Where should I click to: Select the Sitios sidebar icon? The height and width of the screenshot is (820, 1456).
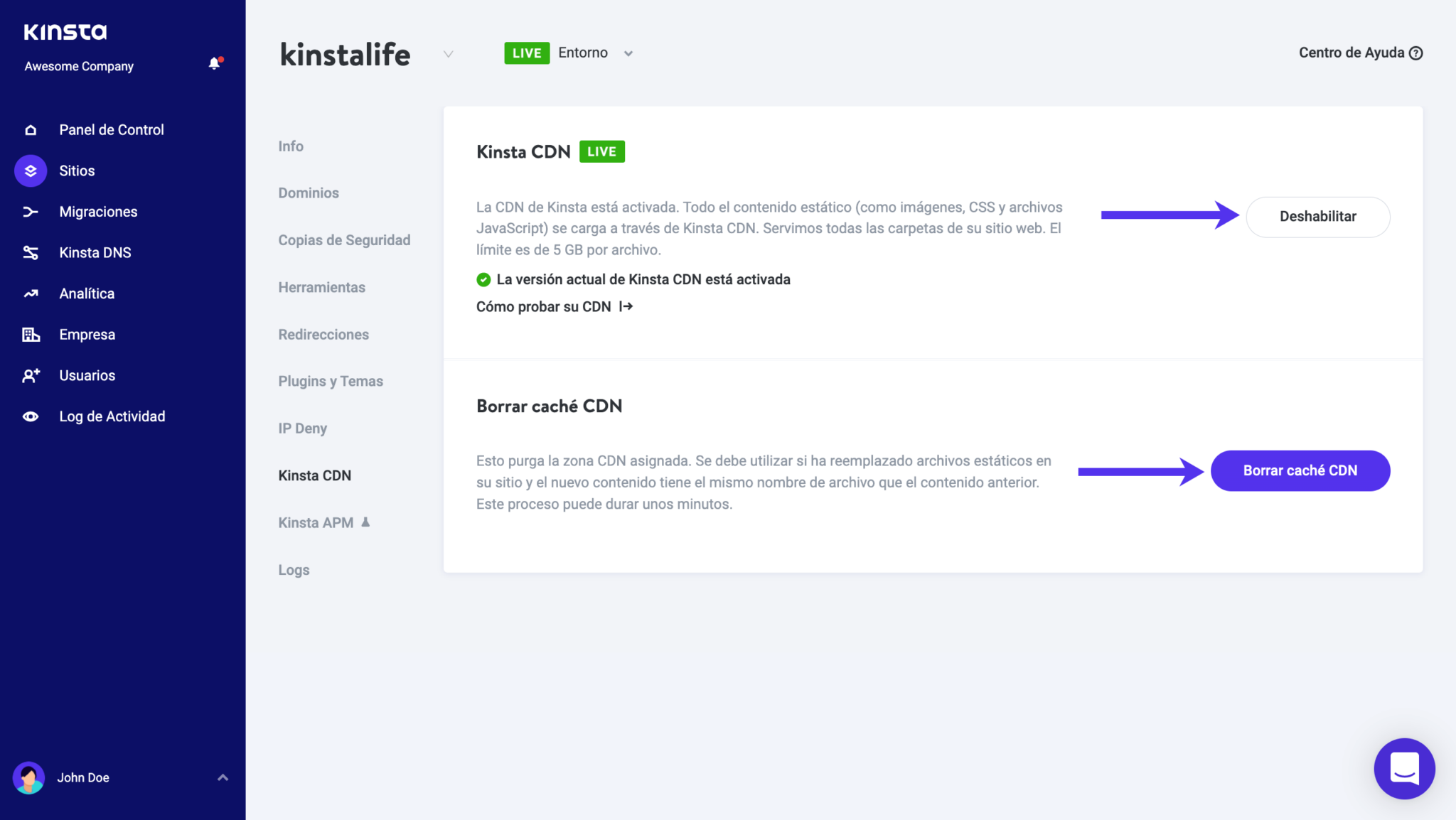[30, 171]
